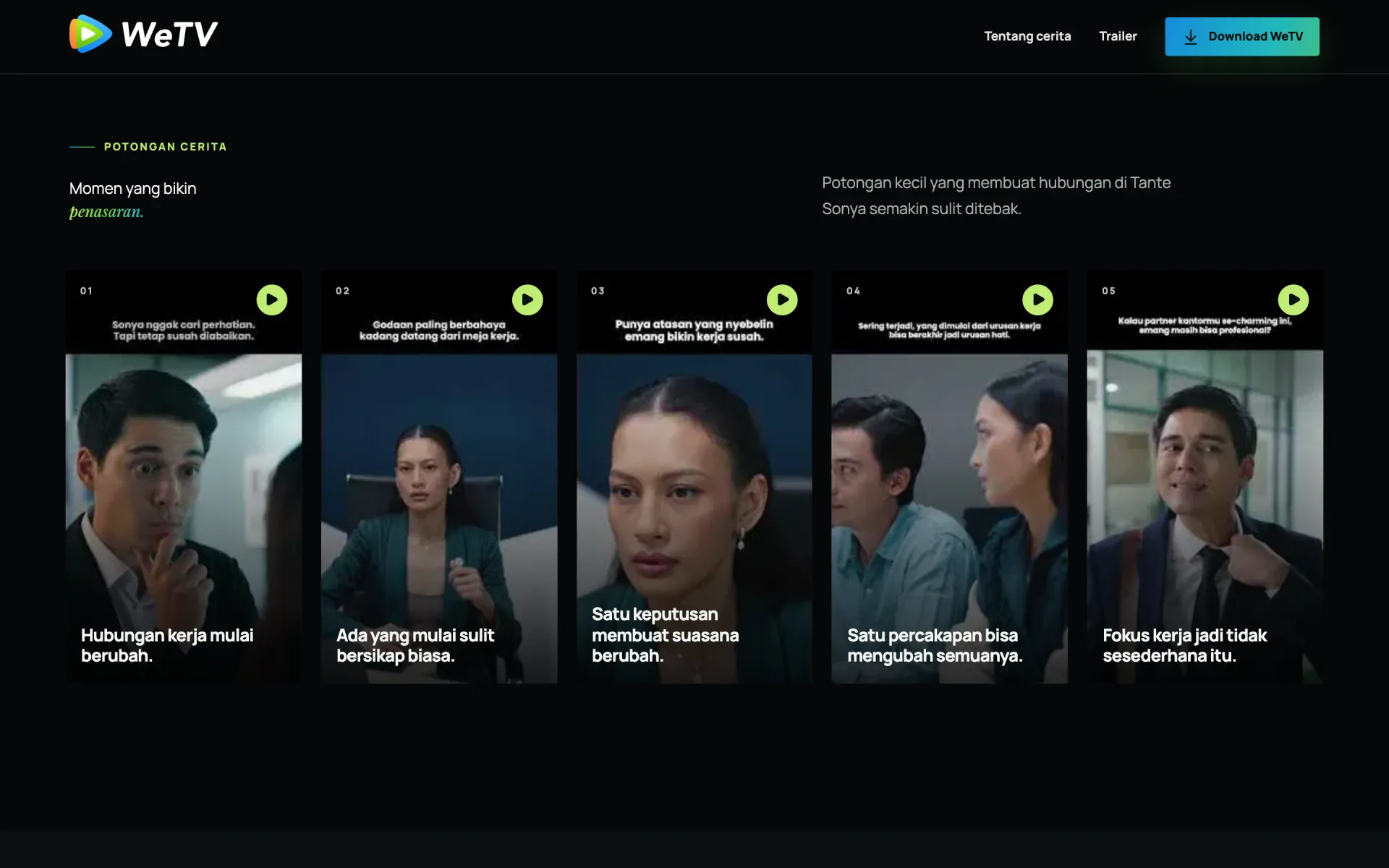The width and height of the screenshot is (1389, 868).
Task: Click the card number '05'
Action: (x=1109, y=291)
